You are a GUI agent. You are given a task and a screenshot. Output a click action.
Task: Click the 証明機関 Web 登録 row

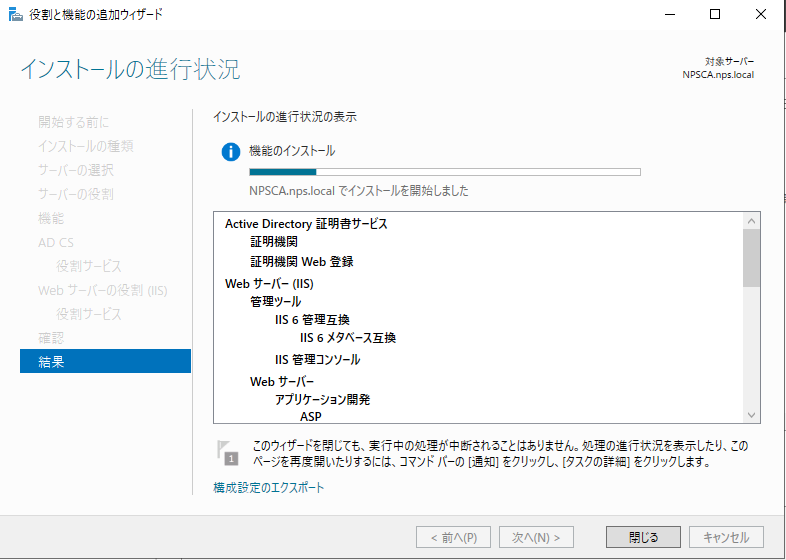[x=302, y=262]
